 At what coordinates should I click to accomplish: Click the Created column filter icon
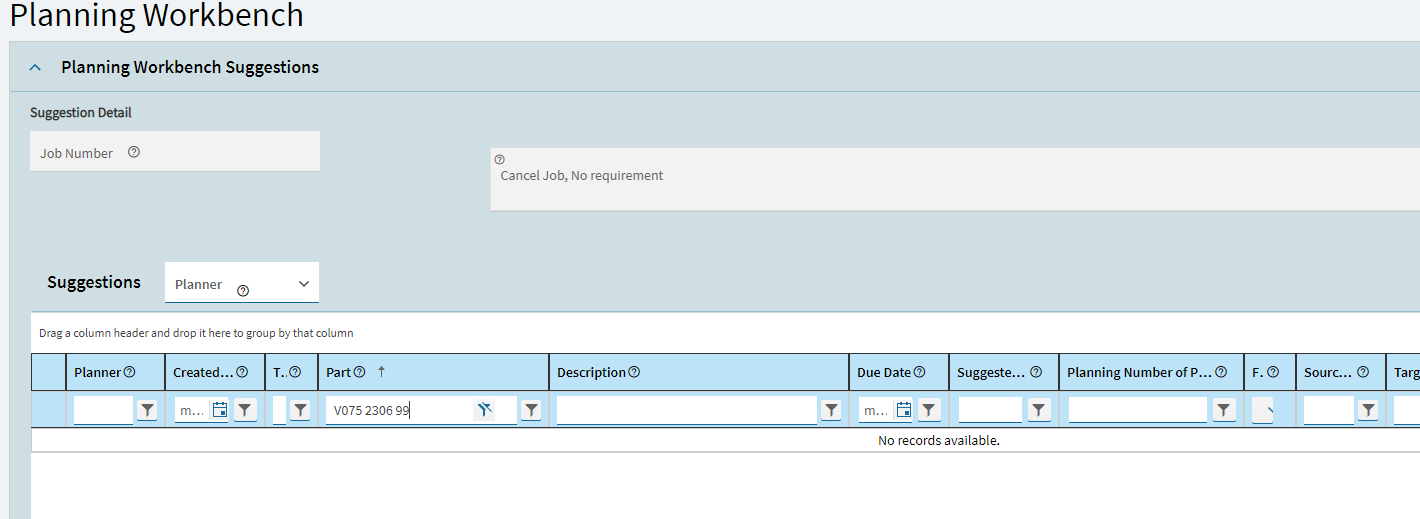click(246, 410)
